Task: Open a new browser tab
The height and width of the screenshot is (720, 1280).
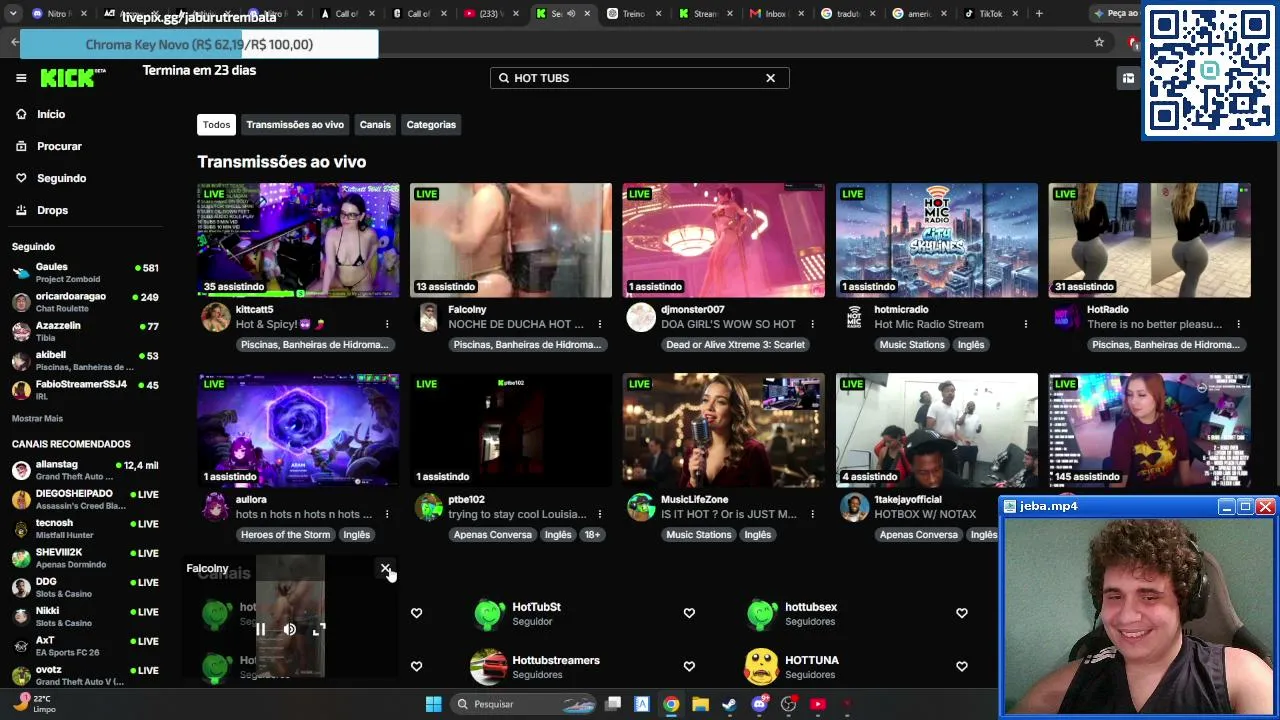Action: tap(1039, 13)
